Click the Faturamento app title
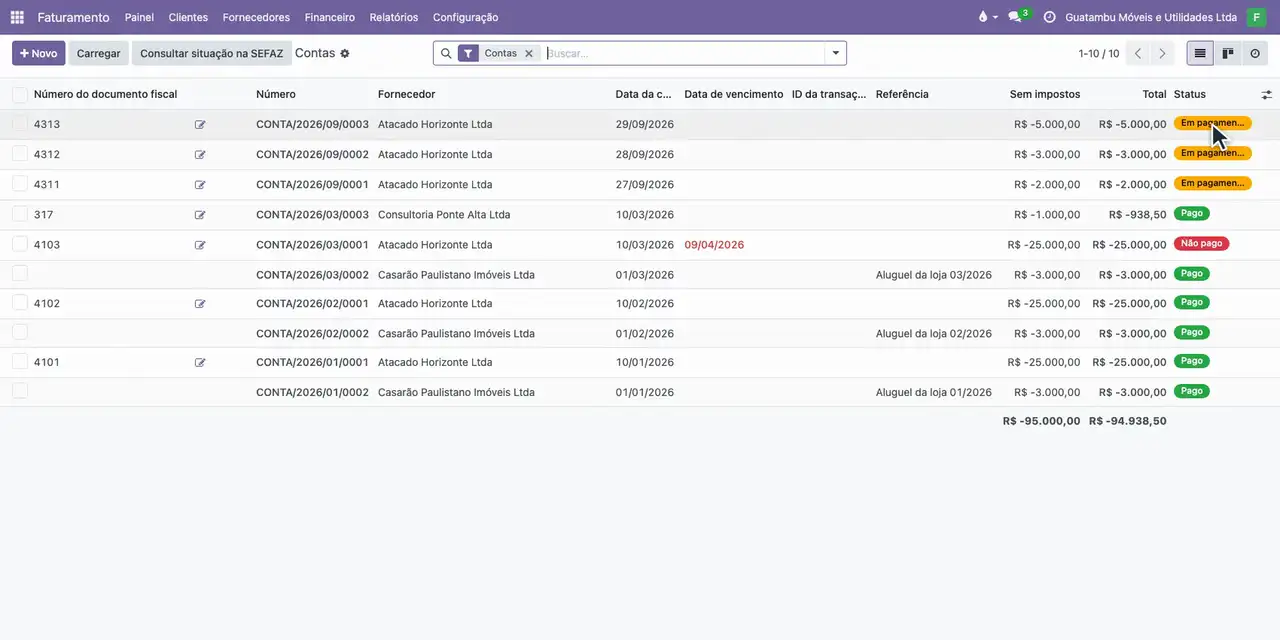The height and width of the screenshot is (640, 1280). [73, 17]
